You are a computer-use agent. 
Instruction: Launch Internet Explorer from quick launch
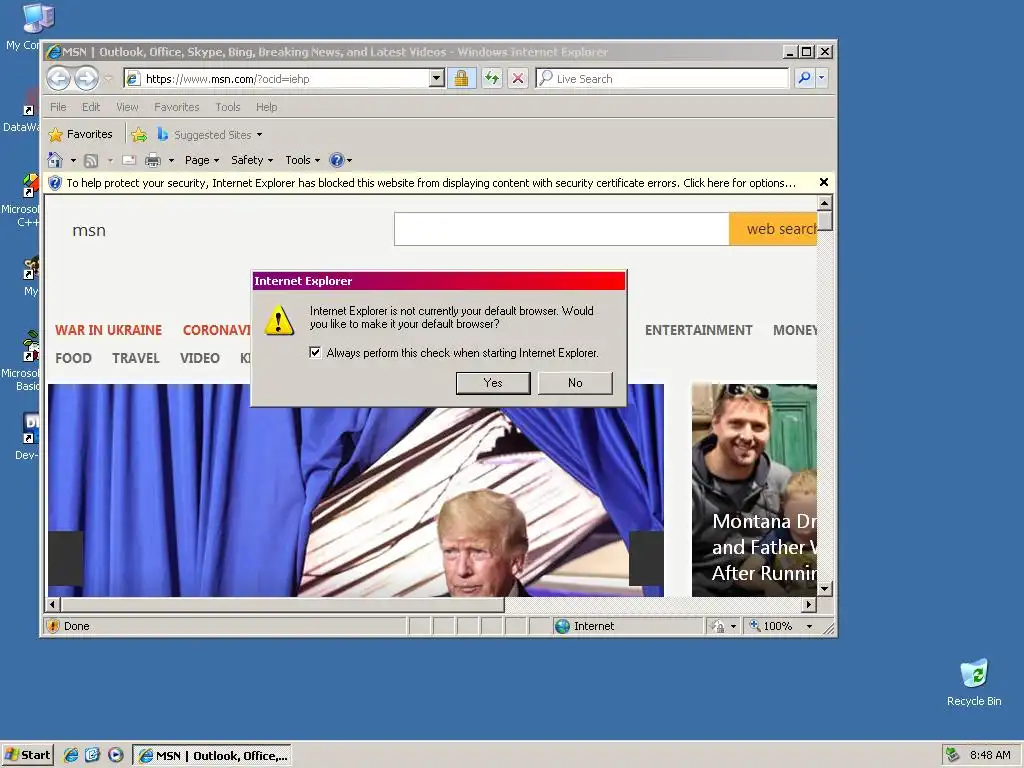pyautogui.click(x=71, y=755)
